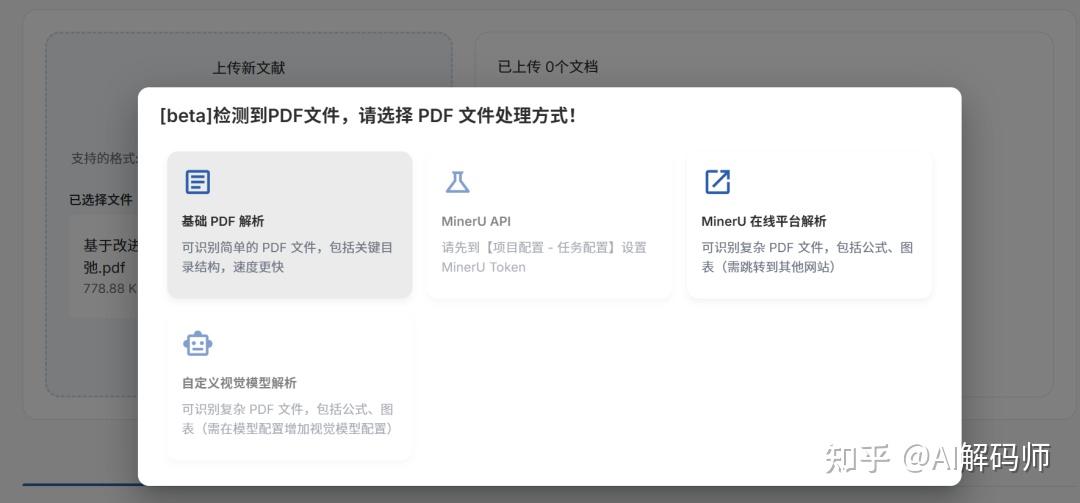The width and height of the screenshot is (1080, 503).
Task: Click the robot icon for 自定义视觉模型解析
Action: (x=198, y=343)
